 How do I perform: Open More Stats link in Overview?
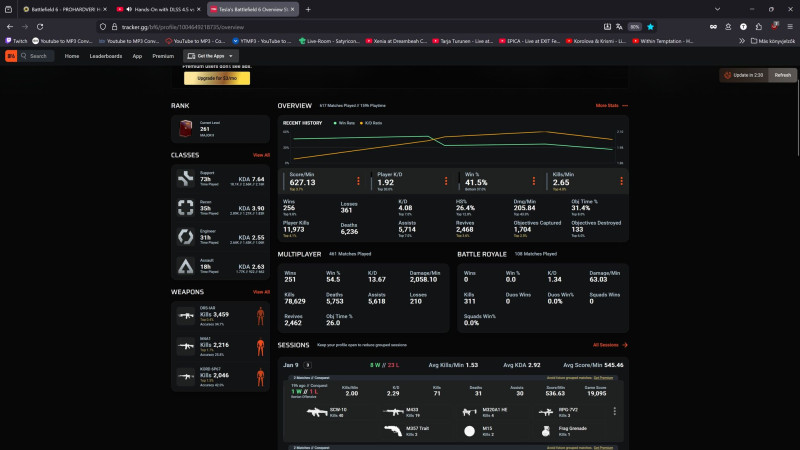tap(612, 106)
